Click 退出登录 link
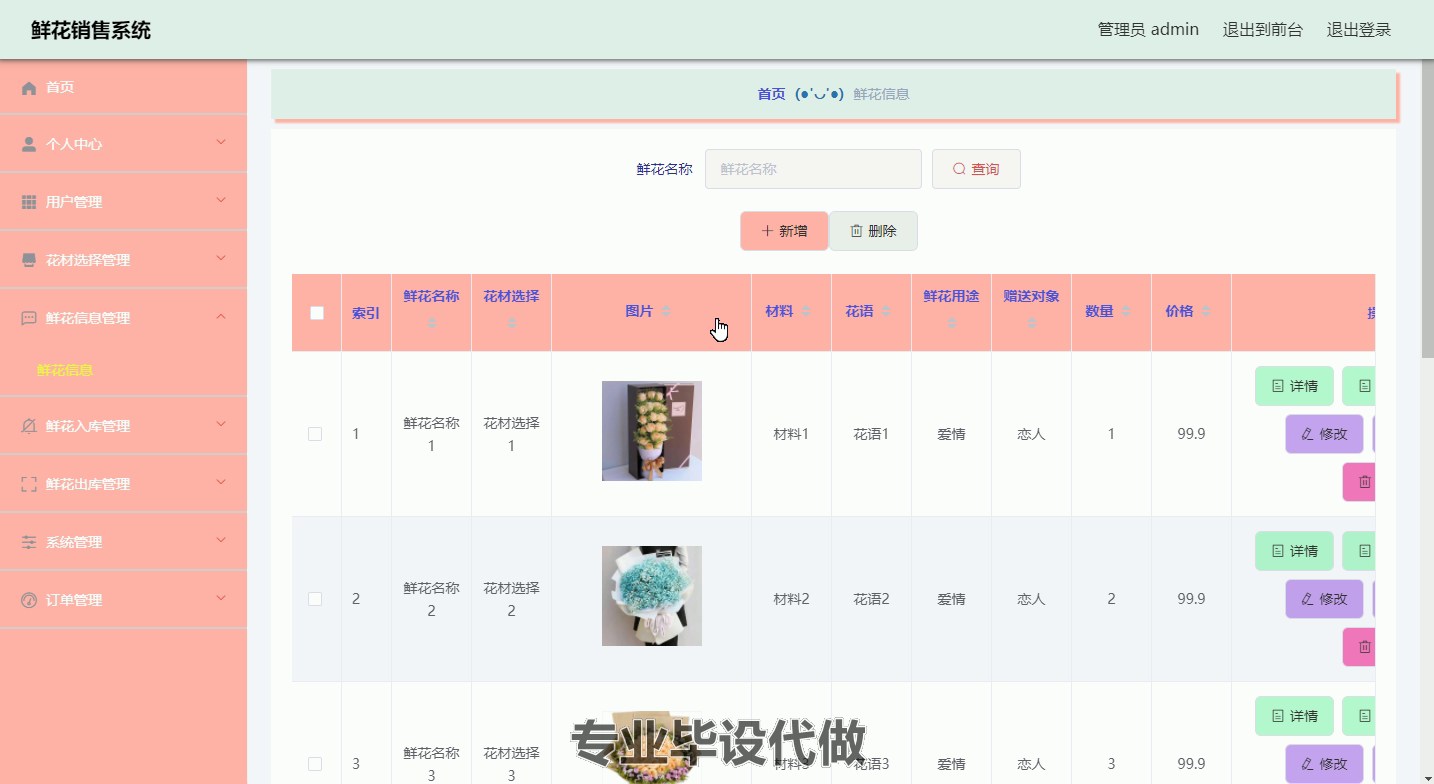 click(x=1359, y=30)
